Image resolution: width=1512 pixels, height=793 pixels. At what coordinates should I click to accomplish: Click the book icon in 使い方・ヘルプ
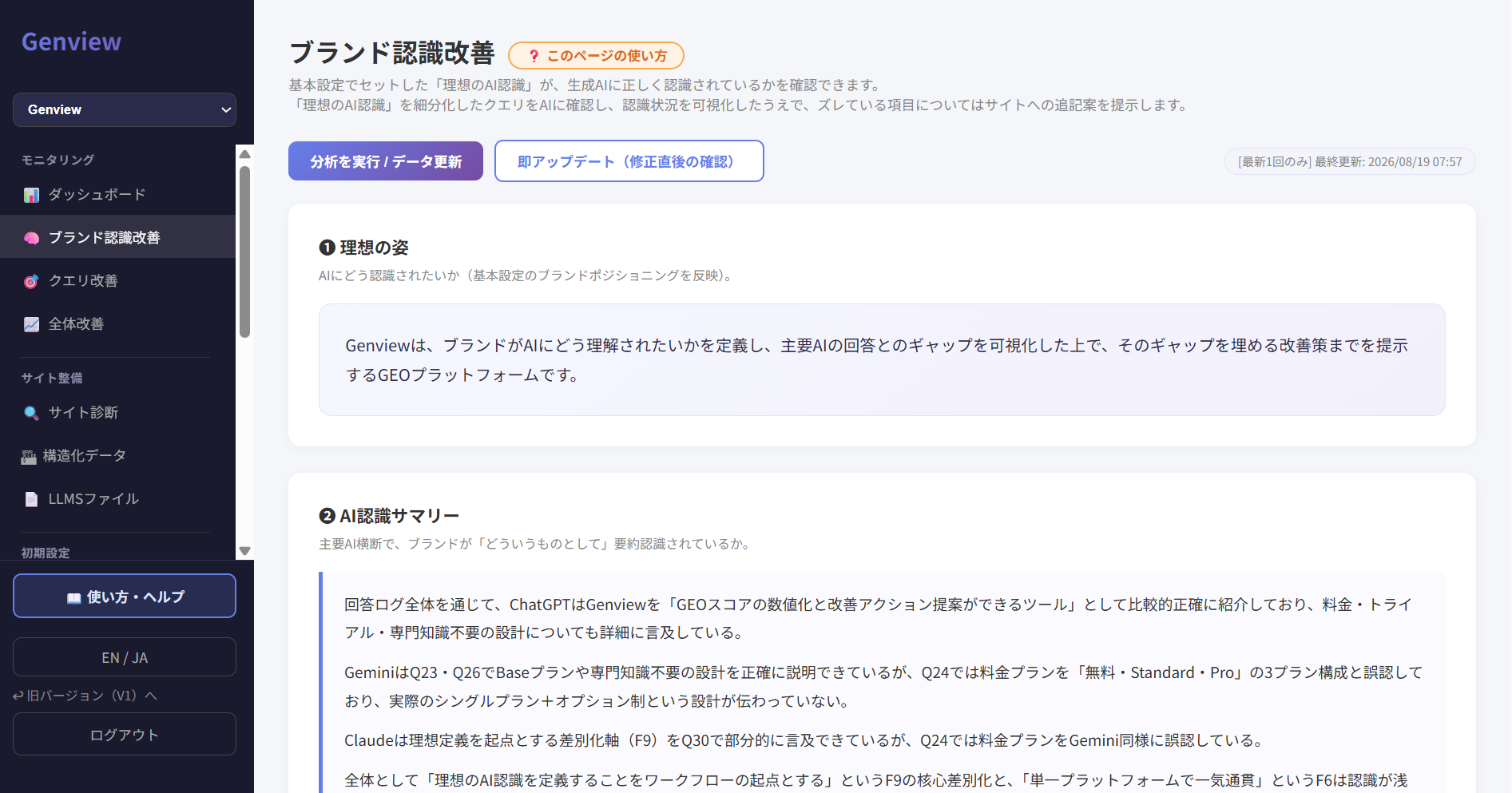point(73,598)
